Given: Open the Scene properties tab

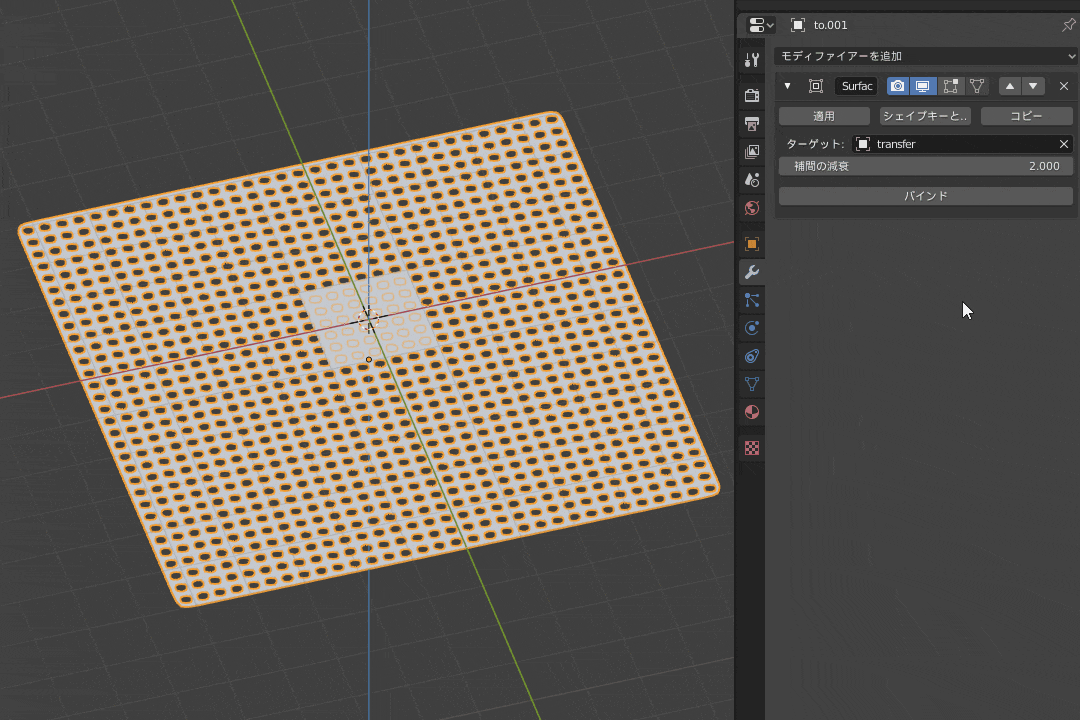Looking at the screenshot, I should pyautogui.click(x=751, y=180).
